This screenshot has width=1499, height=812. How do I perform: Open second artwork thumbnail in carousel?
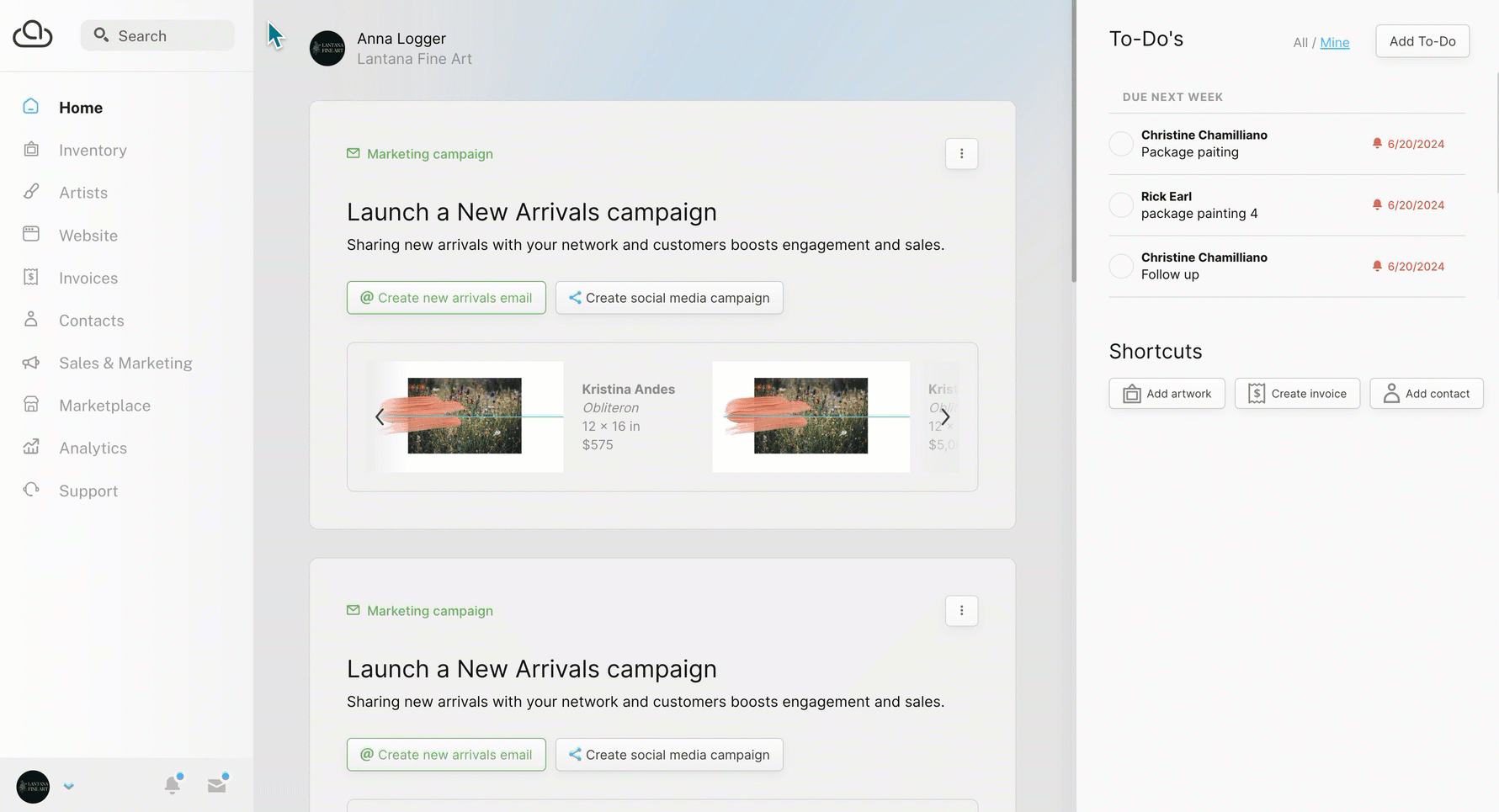811,417
